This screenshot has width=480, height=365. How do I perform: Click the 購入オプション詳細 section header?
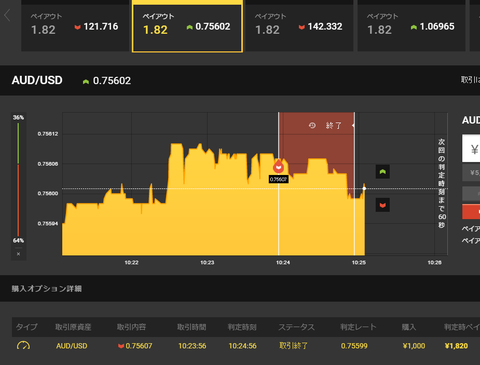[47, 289]
